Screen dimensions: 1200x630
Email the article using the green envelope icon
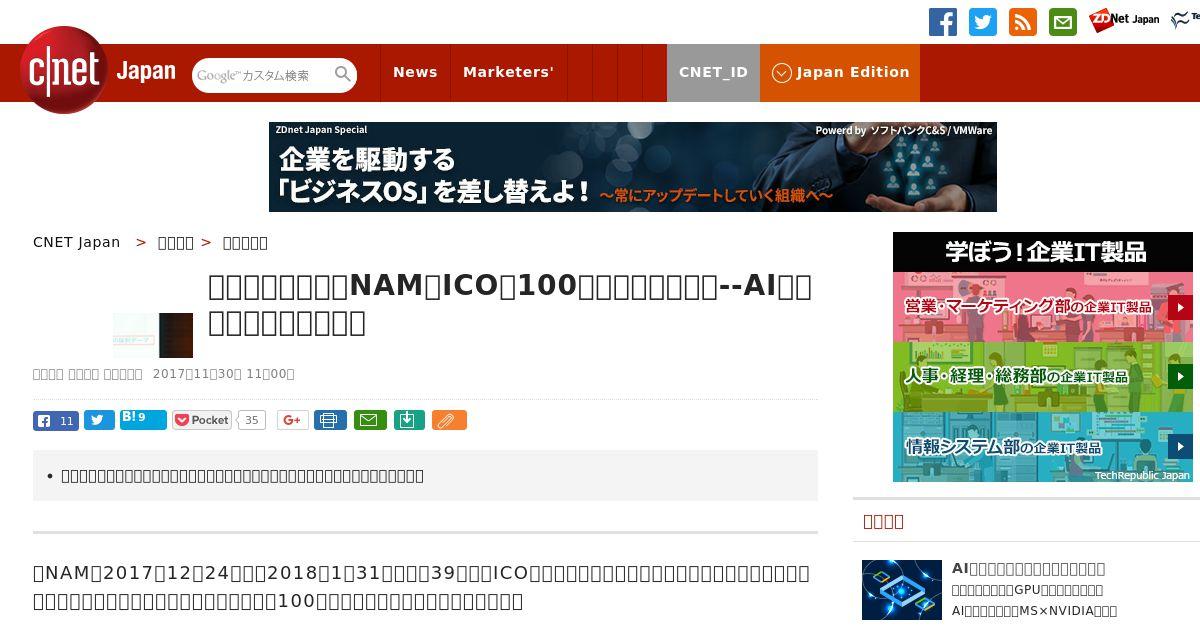(371, 420)
